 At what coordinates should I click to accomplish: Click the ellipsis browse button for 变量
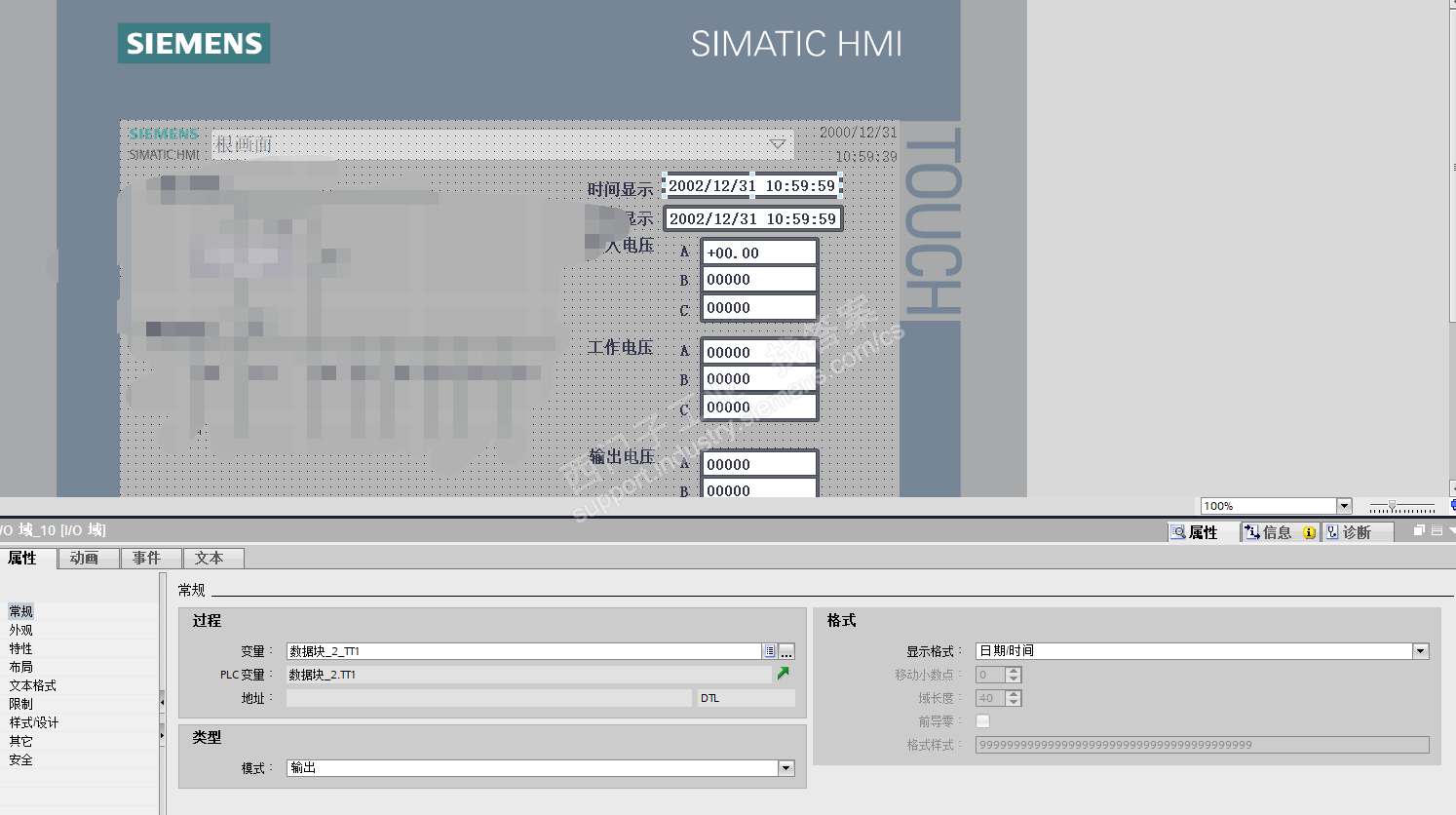(786, 651)
